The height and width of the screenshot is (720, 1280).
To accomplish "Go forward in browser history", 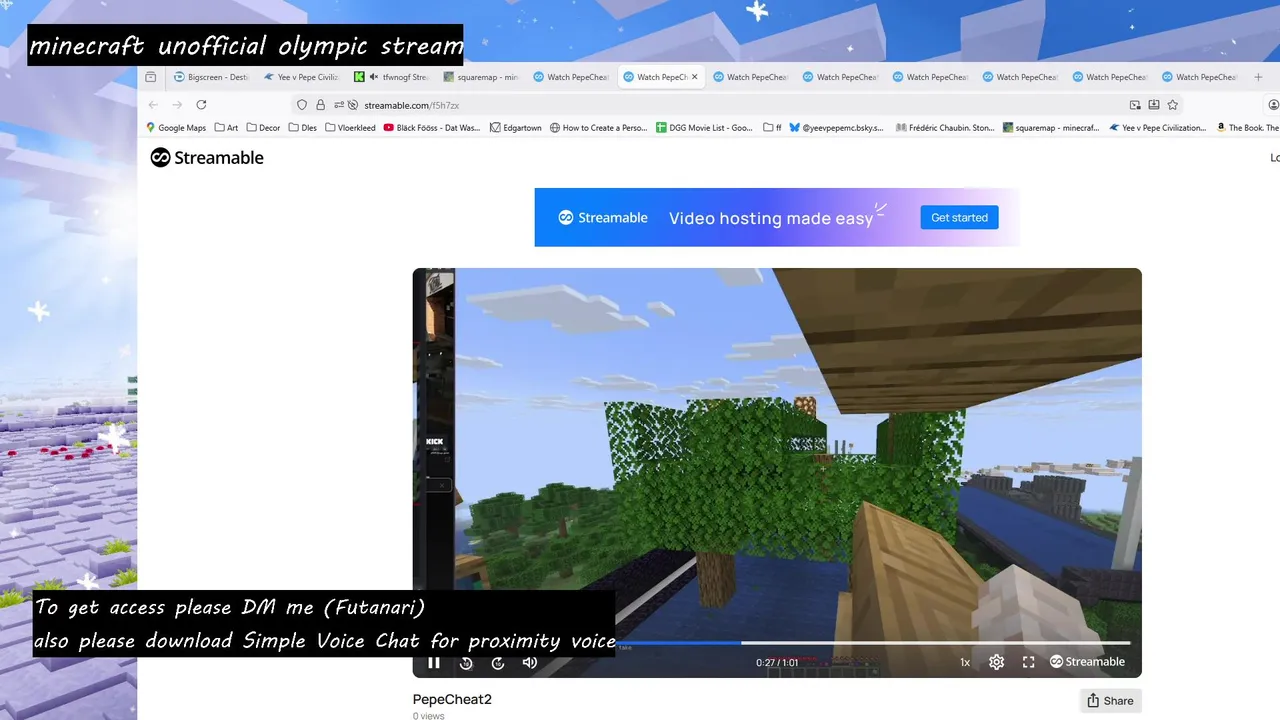I will 177,105.
